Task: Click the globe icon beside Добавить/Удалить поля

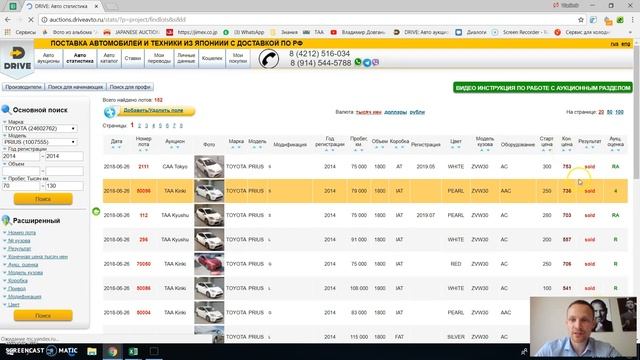Action: tap(109, 112)
